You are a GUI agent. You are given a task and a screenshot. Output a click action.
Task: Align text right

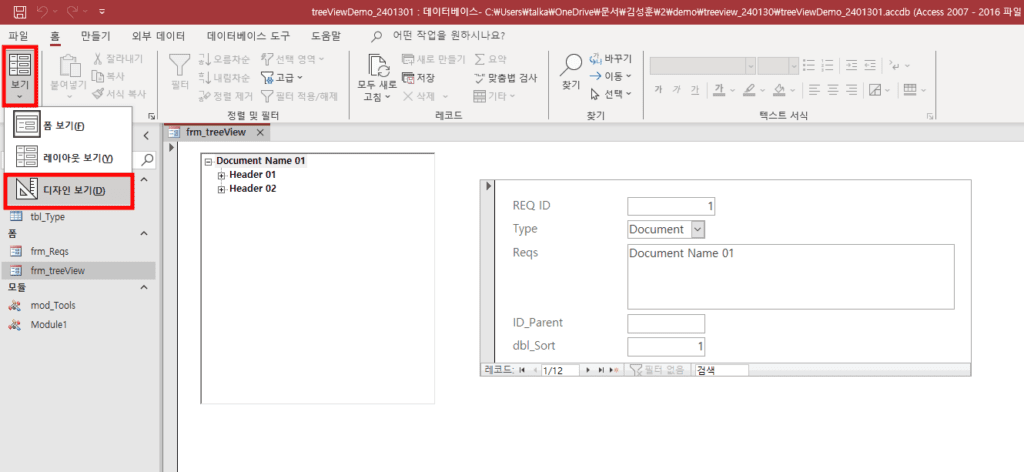coord(851,89)
